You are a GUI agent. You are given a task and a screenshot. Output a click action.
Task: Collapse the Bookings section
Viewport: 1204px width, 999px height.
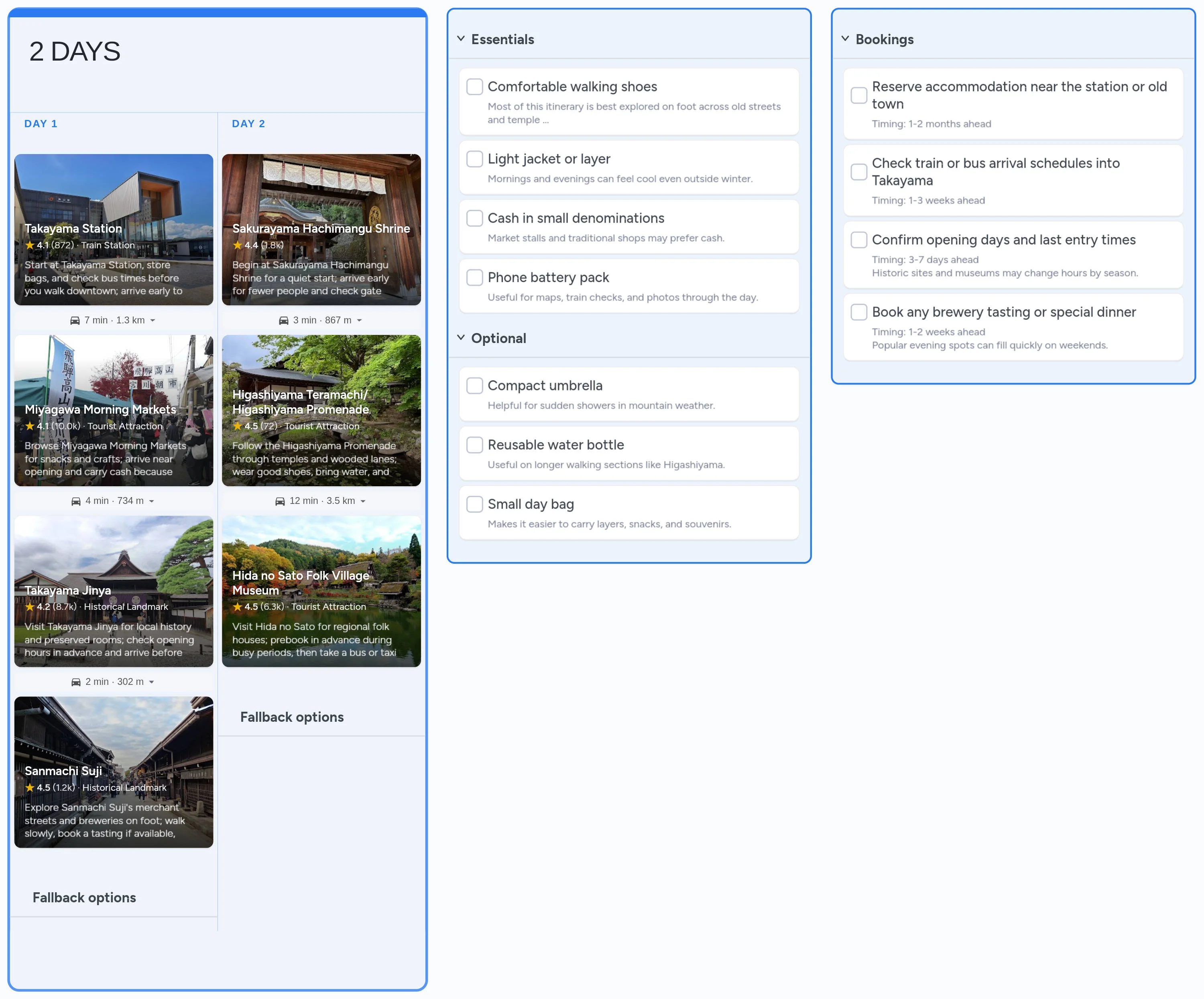[x=845, y=39]
